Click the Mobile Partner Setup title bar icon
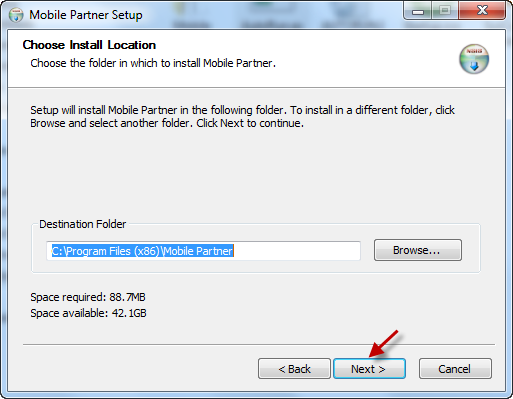 tap(16, 15)
